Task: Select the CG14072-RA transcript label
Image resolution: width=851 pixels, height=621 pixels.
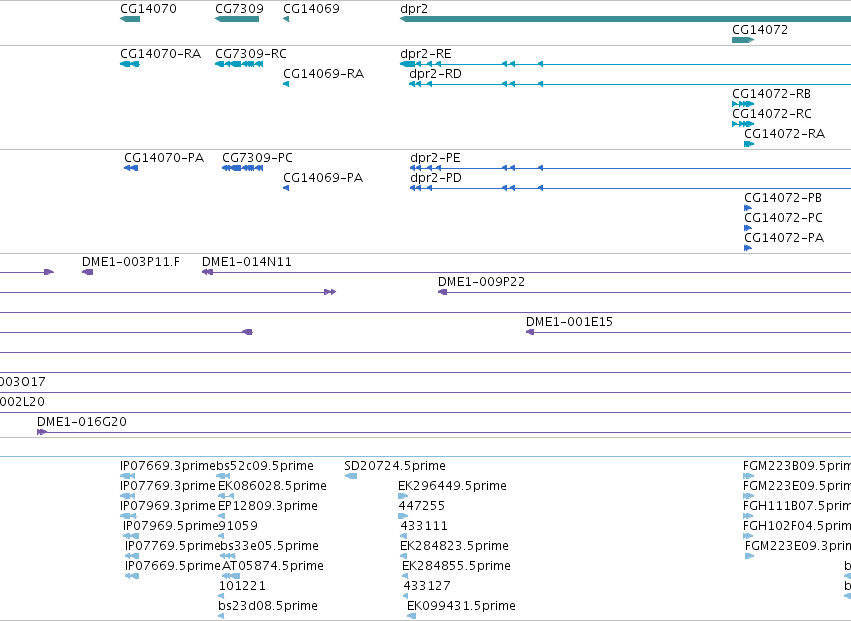Action: [784, 134]
